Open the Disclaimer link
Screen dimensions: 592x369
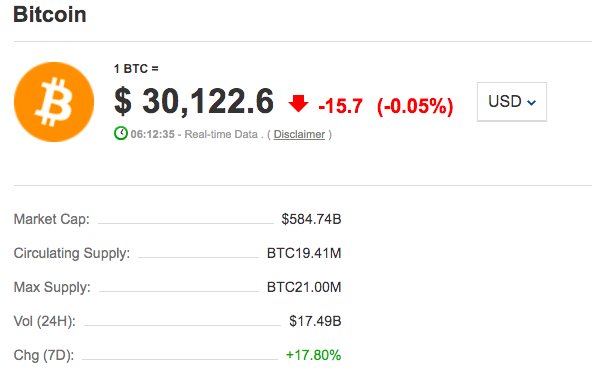pyautogui.click(x=299, y=134)
